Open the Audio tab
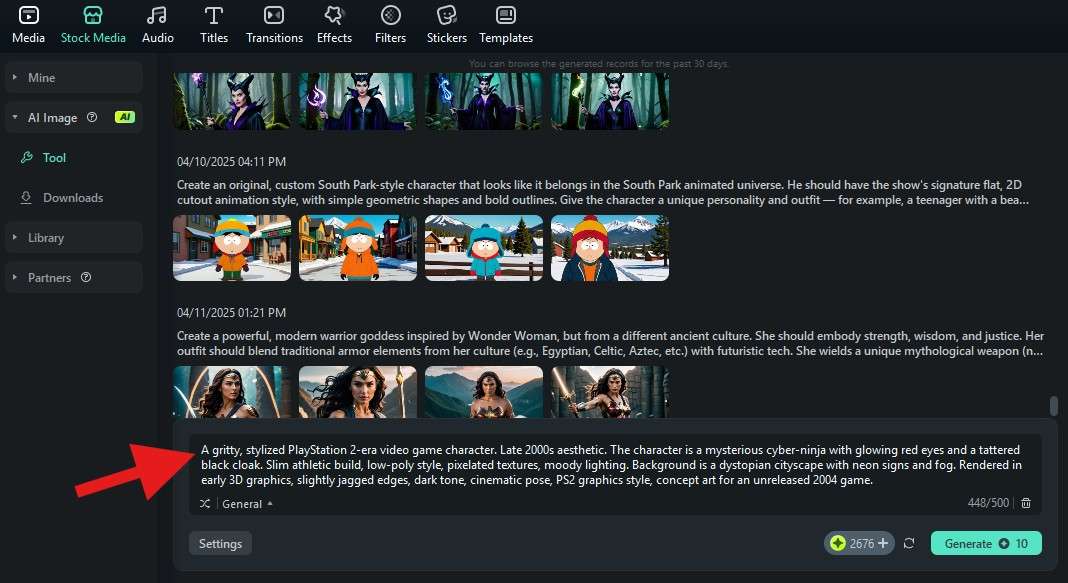The height and width of the screenshot is (583, 1068). point(157,25)
